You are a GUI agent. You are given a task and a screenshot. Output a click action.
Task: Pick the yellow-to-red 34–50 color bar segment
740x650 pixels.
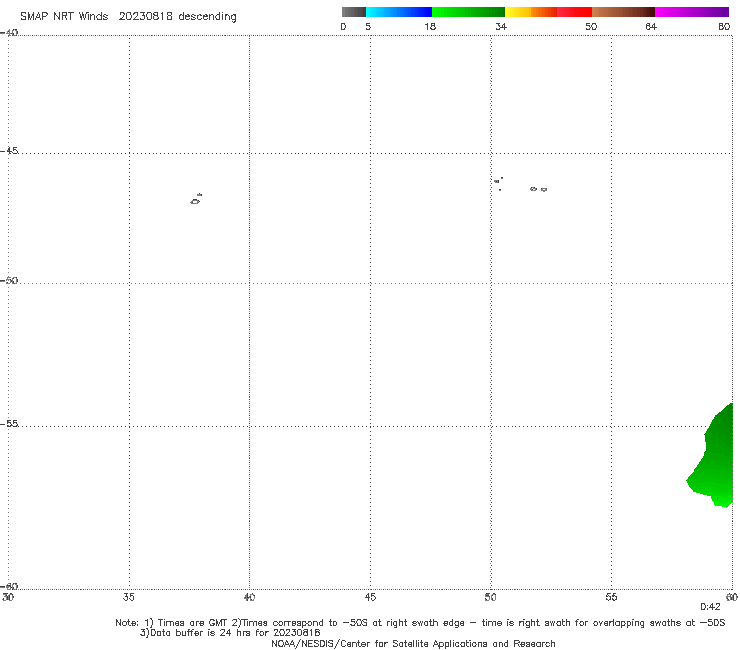[x=548, y=12]
